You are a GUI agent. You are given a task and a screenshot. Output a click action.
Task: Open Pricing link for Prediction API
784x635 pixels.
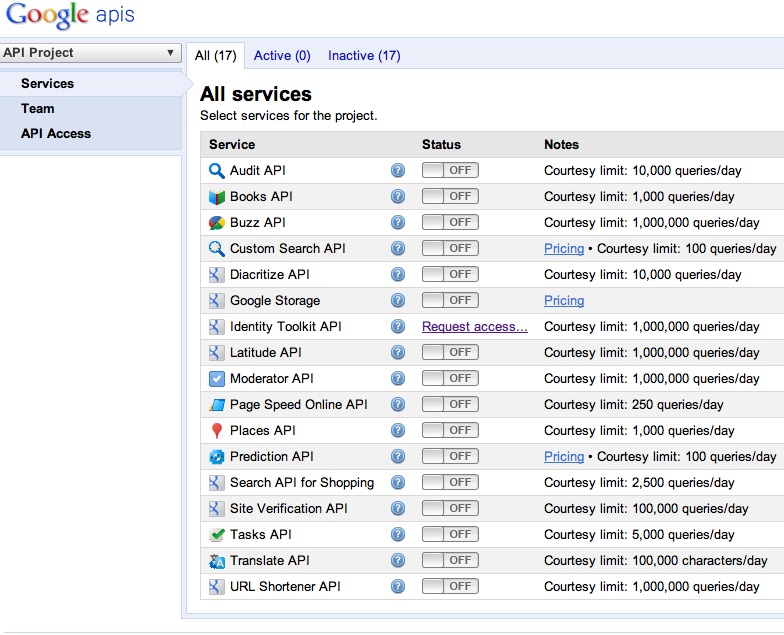564,456
